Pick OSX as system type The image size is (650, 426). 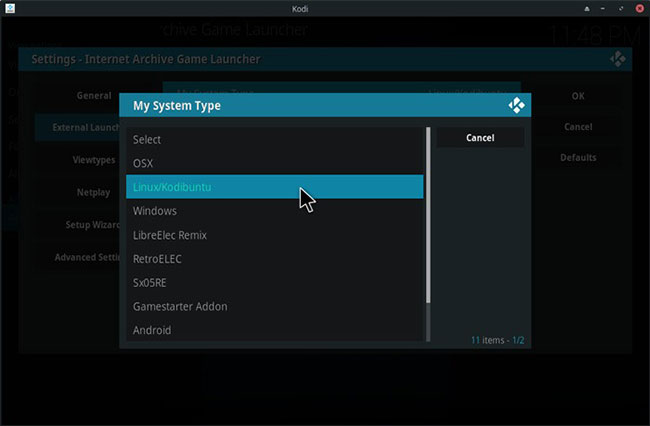[274, 163]
